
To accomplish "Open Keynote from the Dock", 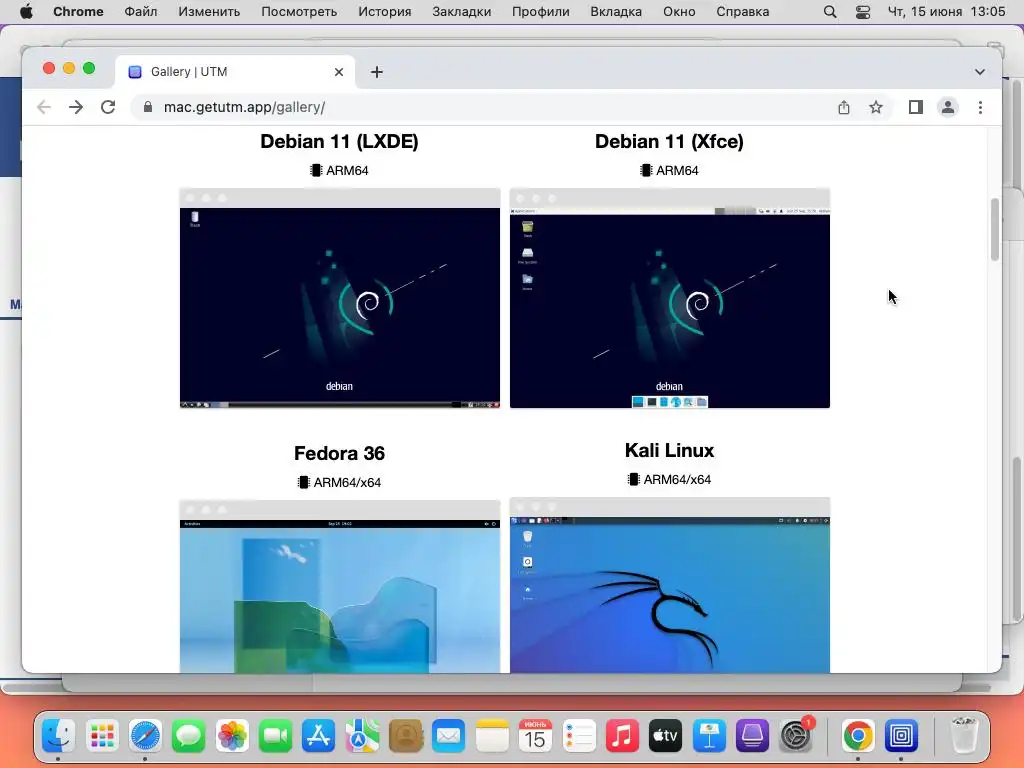I will (x=709, y=737).
